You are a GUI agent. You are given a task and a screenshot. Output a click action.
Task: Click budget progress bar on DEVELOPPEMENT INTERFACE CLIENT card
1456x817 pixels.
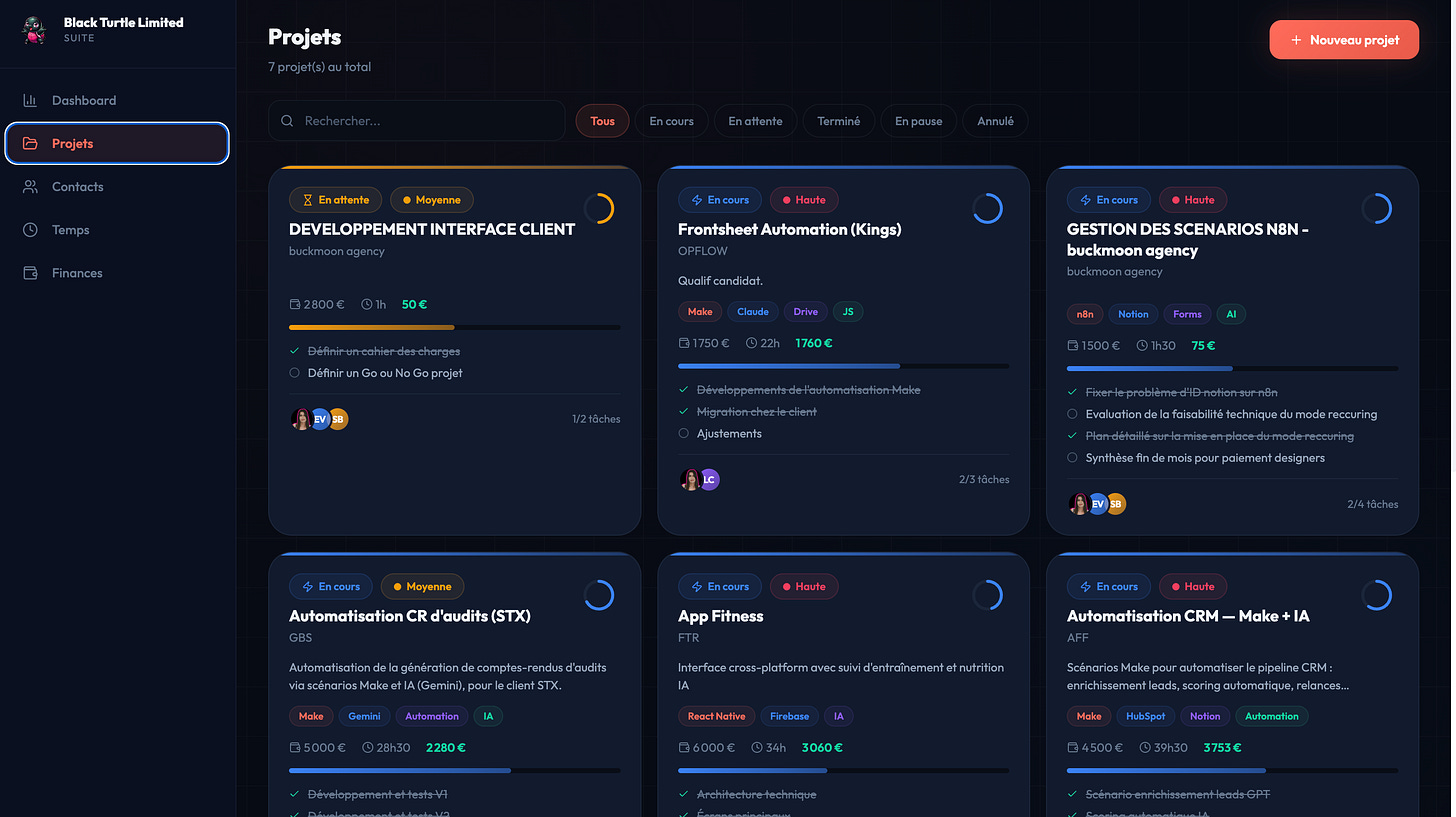pos(454,327)
